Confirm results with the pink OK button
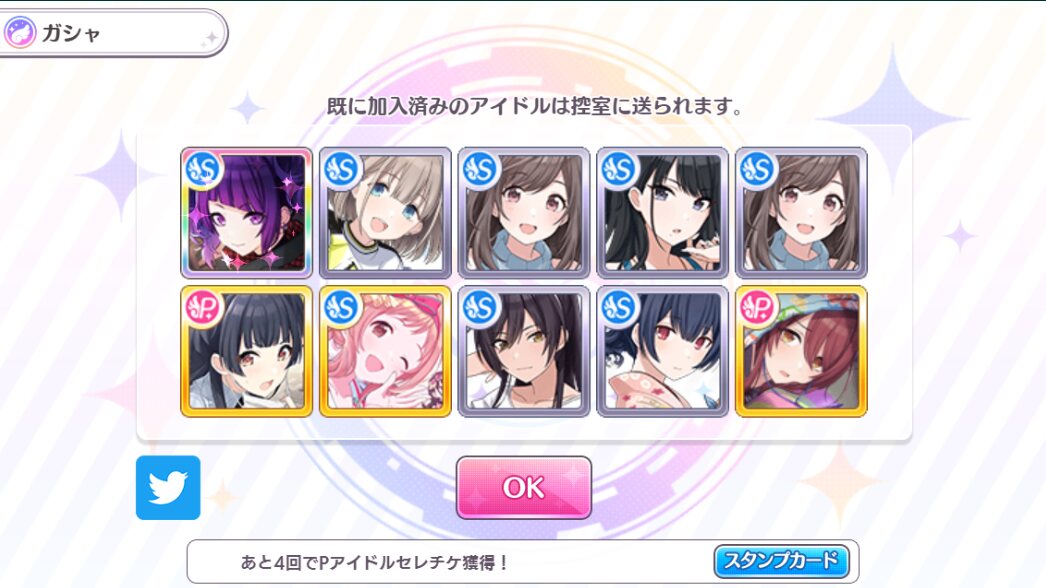 524,487
